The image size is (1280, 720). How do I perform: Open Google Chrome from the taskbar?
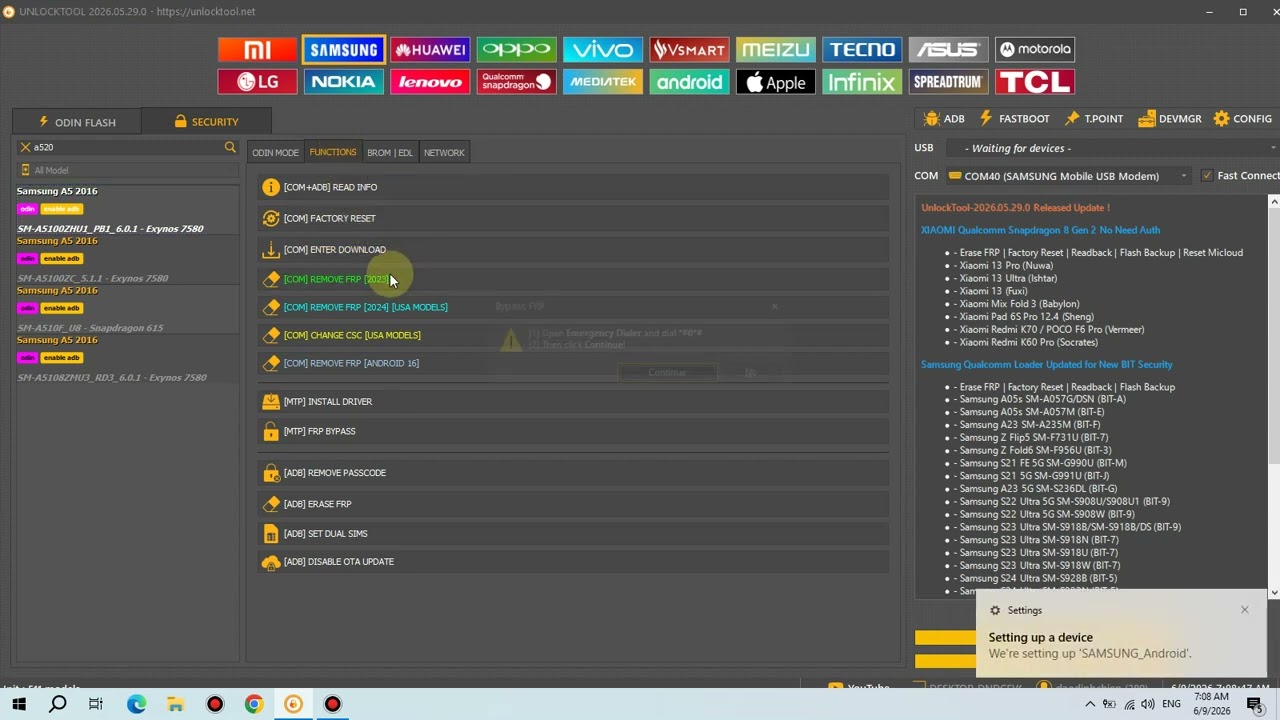[x=254, y=705]
